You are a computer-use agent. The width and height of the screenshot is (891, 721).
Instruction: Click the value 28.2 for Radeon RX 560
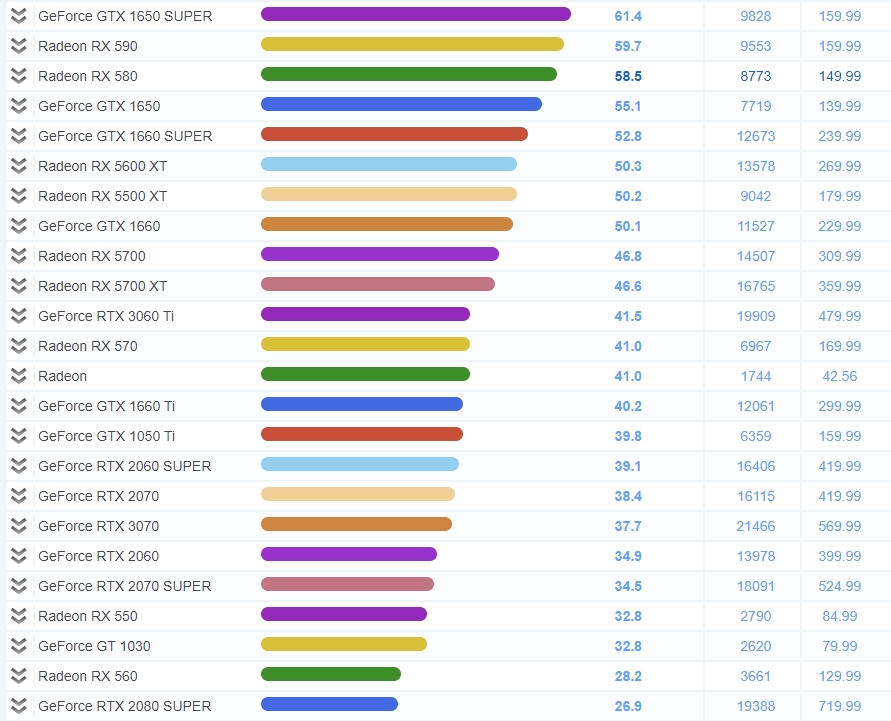point(628,676)
